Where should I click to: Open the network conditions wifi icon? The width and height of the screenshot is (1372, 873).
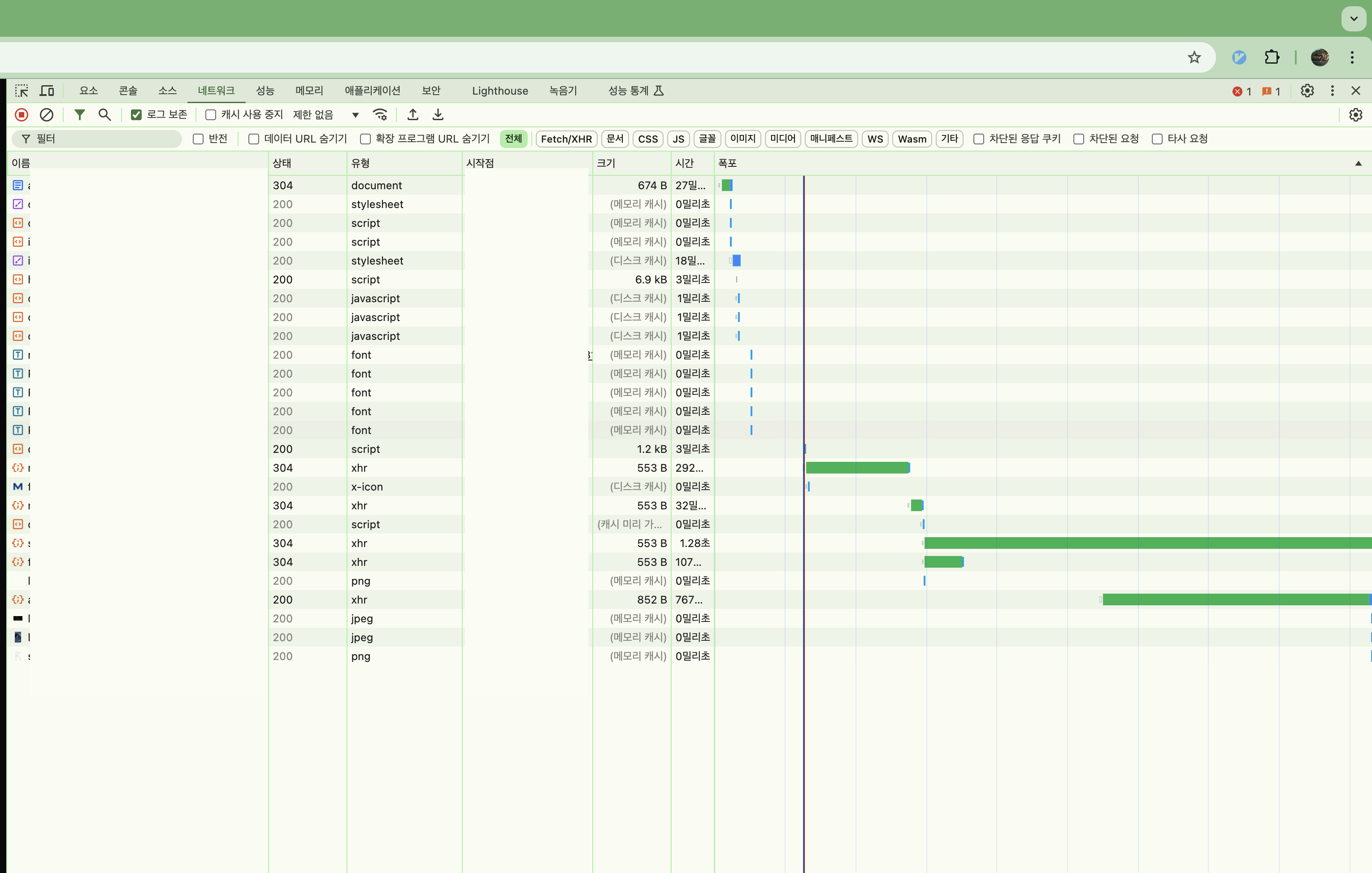(x=380, y=114)
